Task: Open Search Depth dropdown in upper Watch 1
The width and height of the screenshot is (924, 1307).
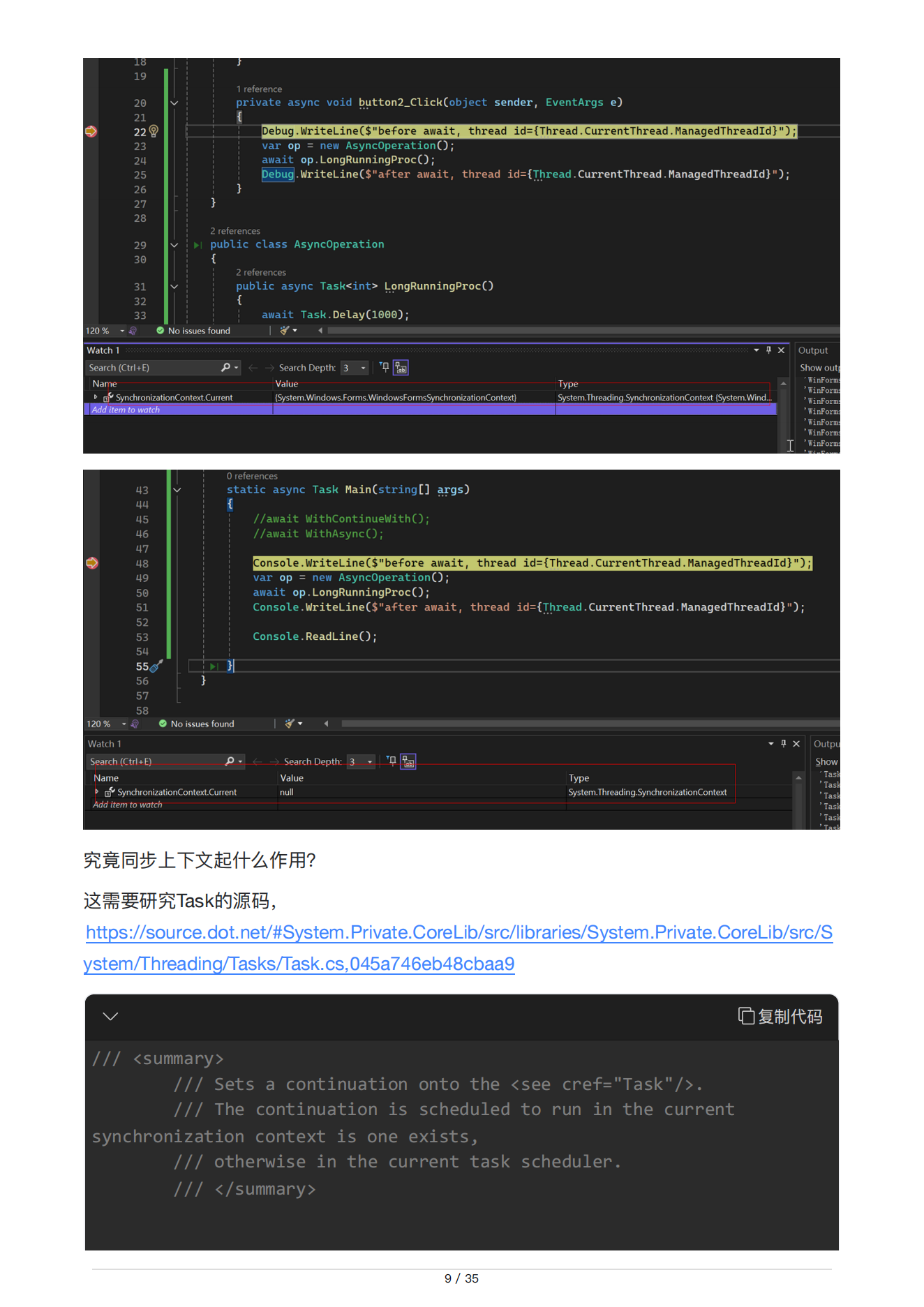Action: [x=363, y=368]
